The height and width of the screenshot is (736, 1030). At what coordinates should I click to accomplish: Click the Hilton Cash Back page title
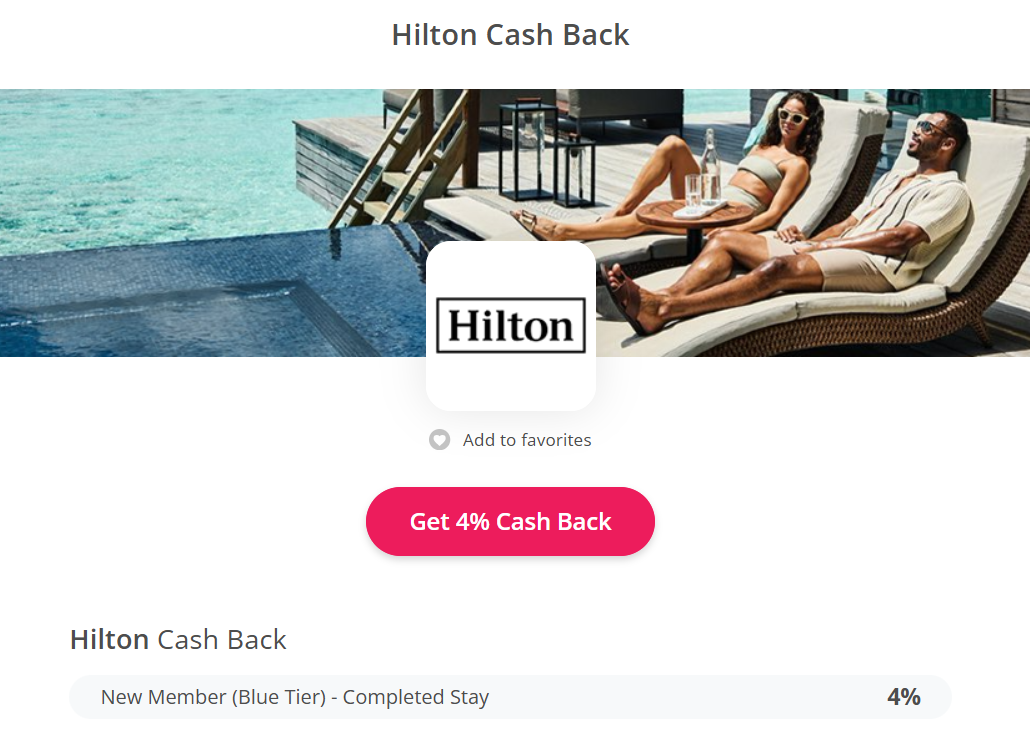click(x=510, y=35)
